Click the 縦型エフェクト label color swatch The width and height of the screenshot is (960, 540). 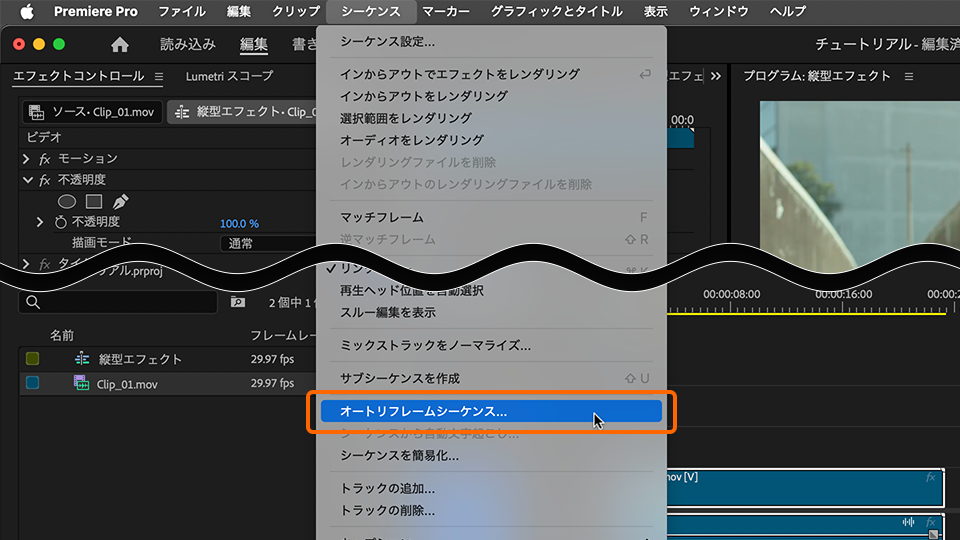[x=32, y=359]
